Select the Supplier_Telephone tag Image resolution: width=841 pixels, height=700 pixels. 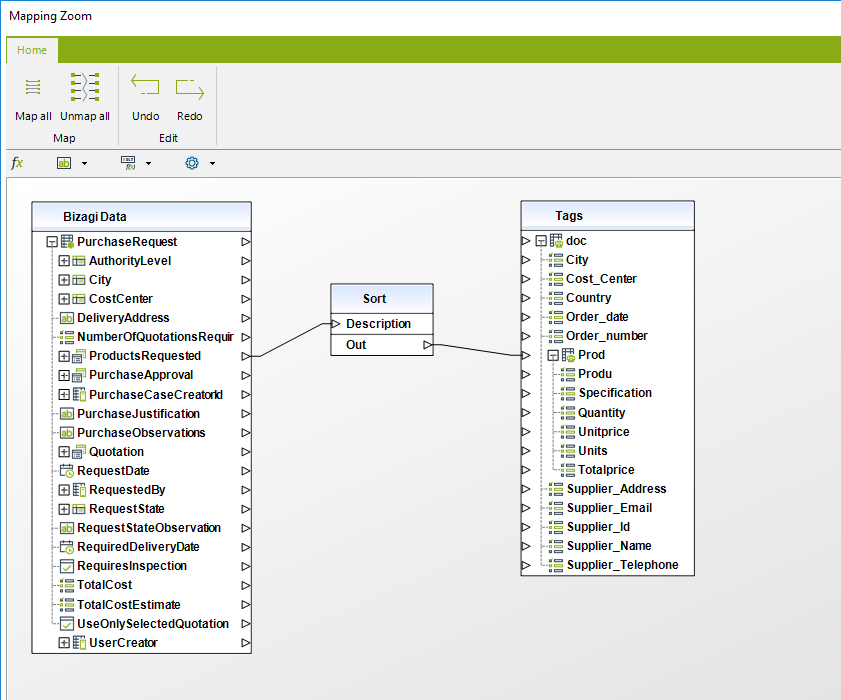coord(623,565)
